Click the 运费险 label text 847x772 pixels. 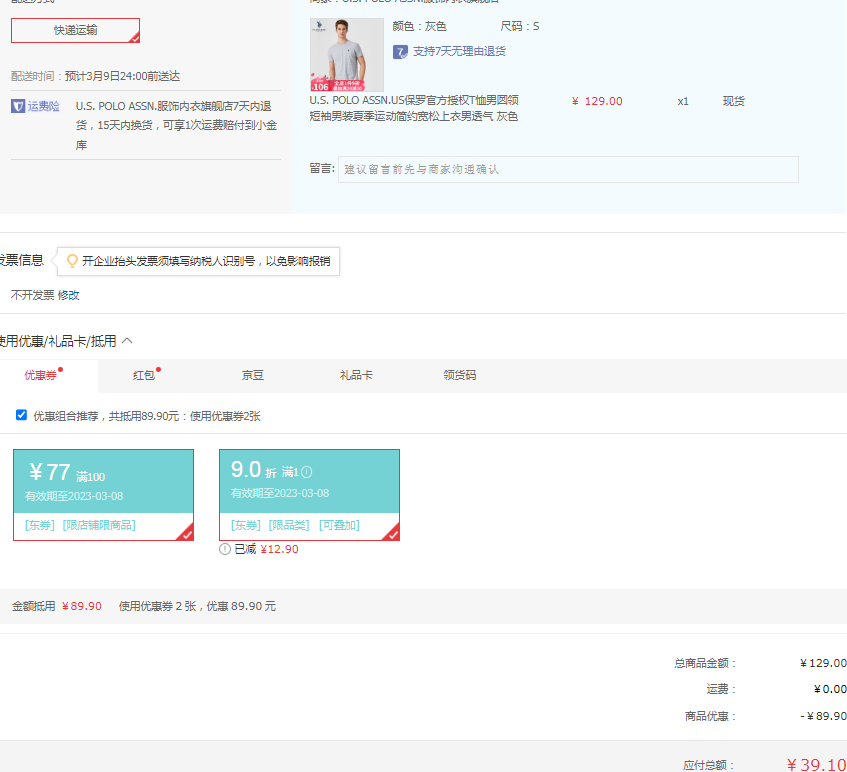click(x=43, y=106)
